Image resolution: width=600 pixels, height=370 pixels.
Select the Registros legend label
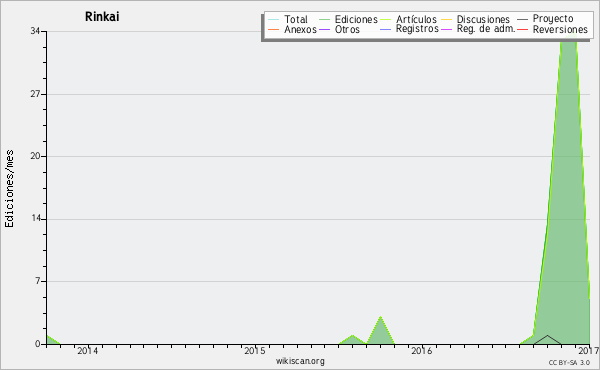click(417, 29)
